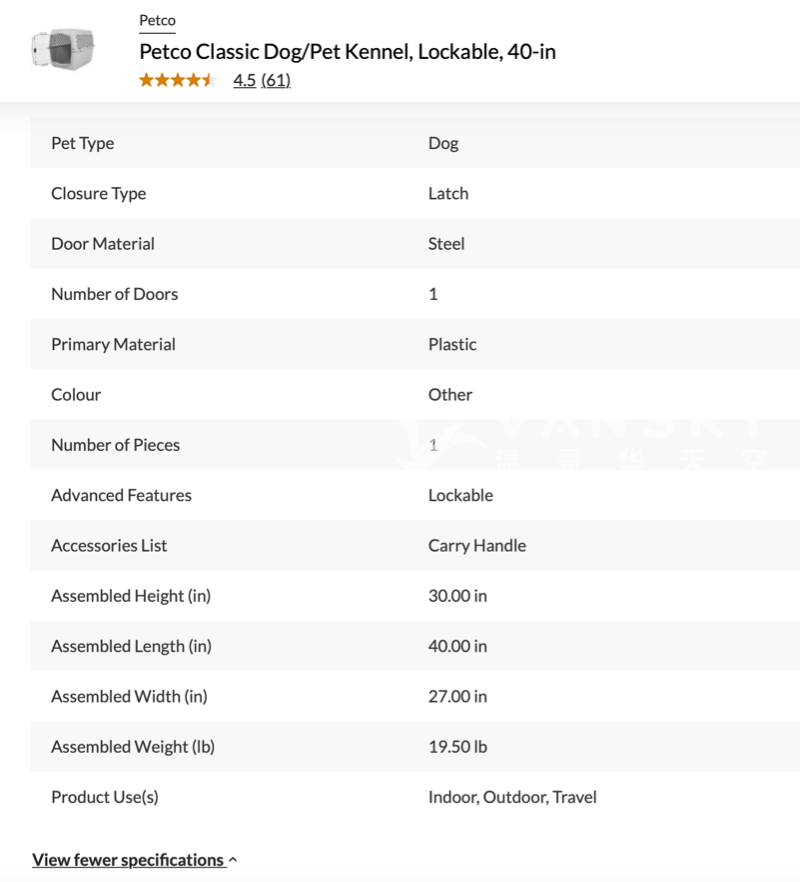800x882 pixels.
Task: Click the Accessories List value Carry Handle
Action: 477,546
